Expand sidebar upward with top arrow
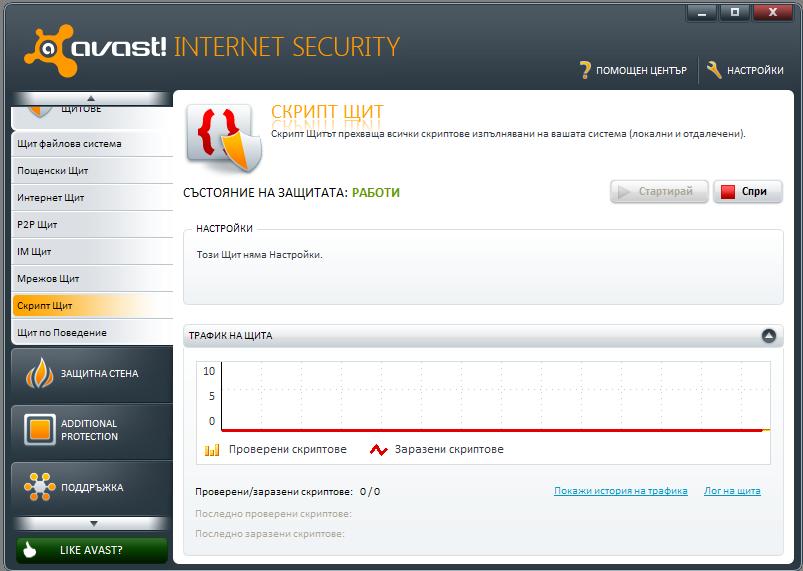Image resolution: width=803 pixels, height=571 pixels. (x=91, y=97)
